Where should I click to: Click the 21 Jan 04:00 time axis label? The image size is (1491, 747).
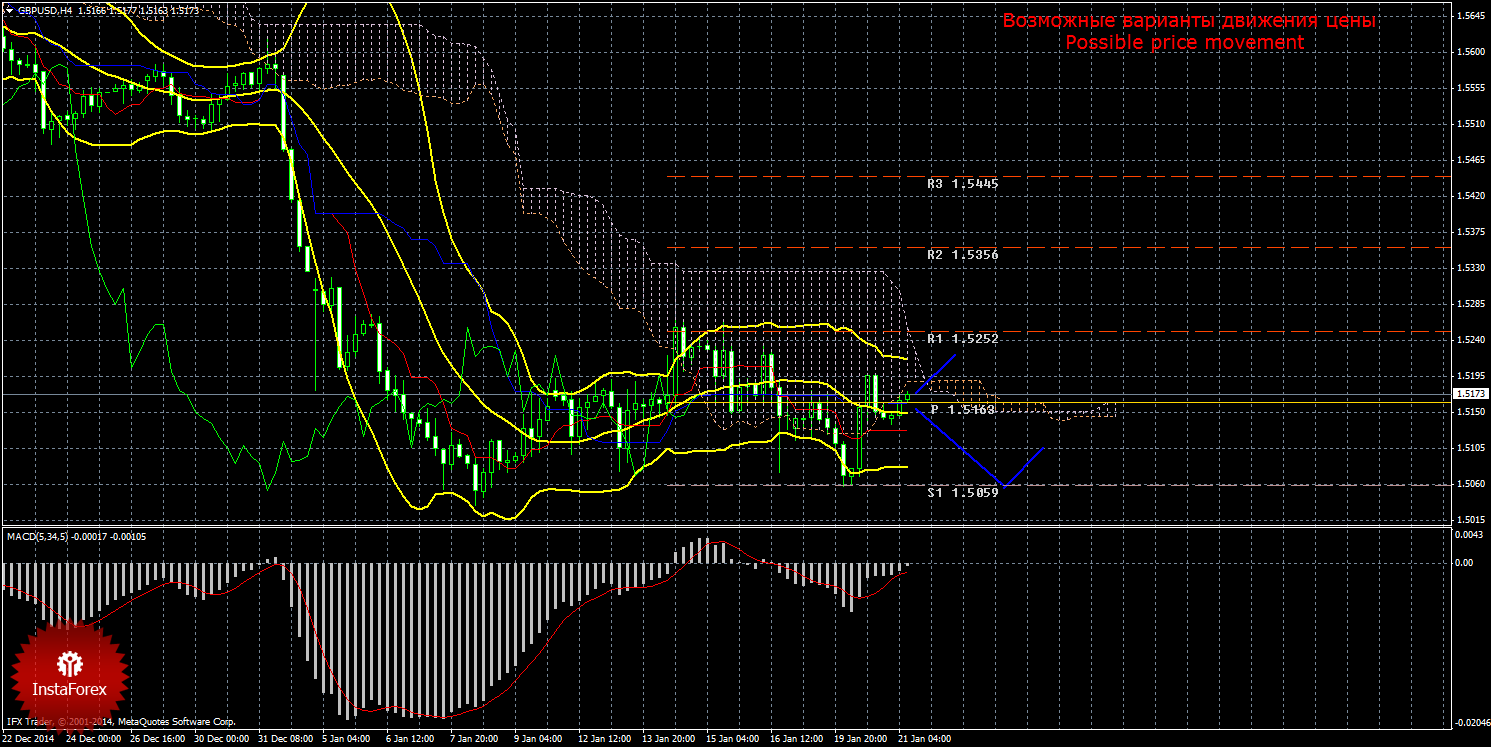(x=924, y=739)
